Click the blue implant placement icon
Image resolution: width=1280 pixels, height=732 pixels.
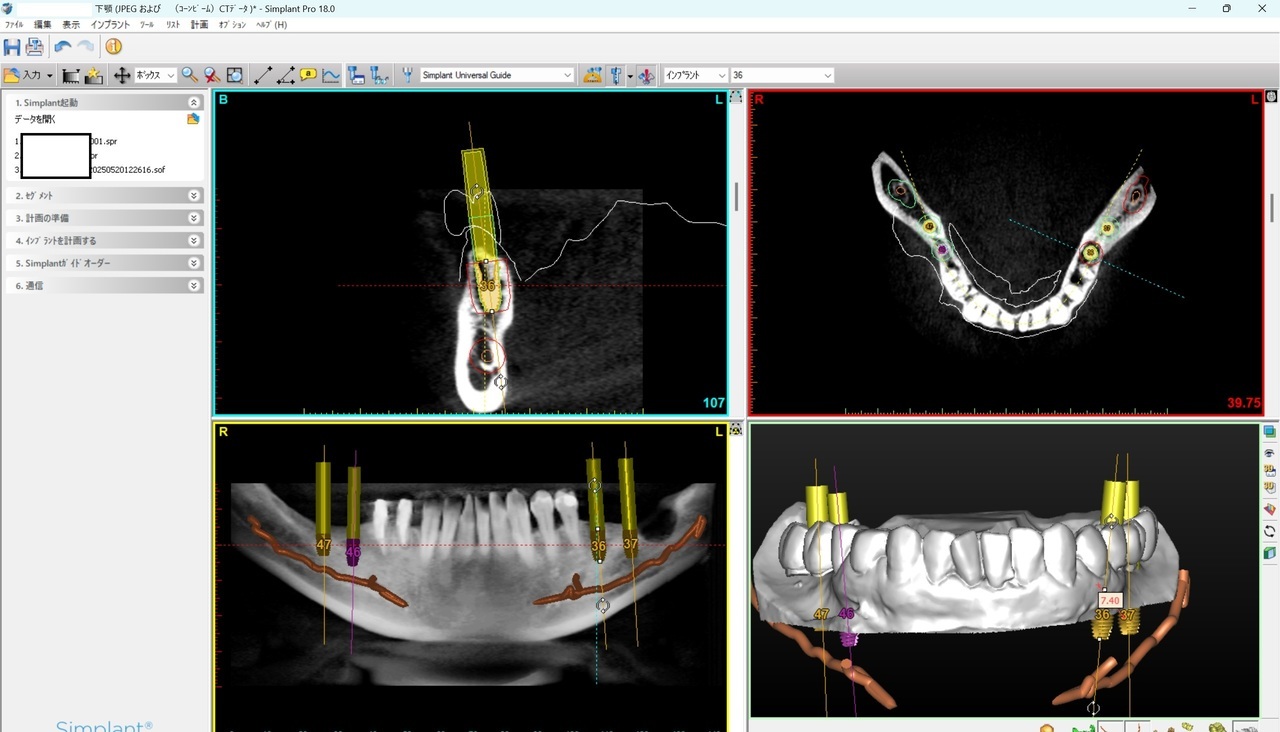pyautogui.click(x=357, y=75)
